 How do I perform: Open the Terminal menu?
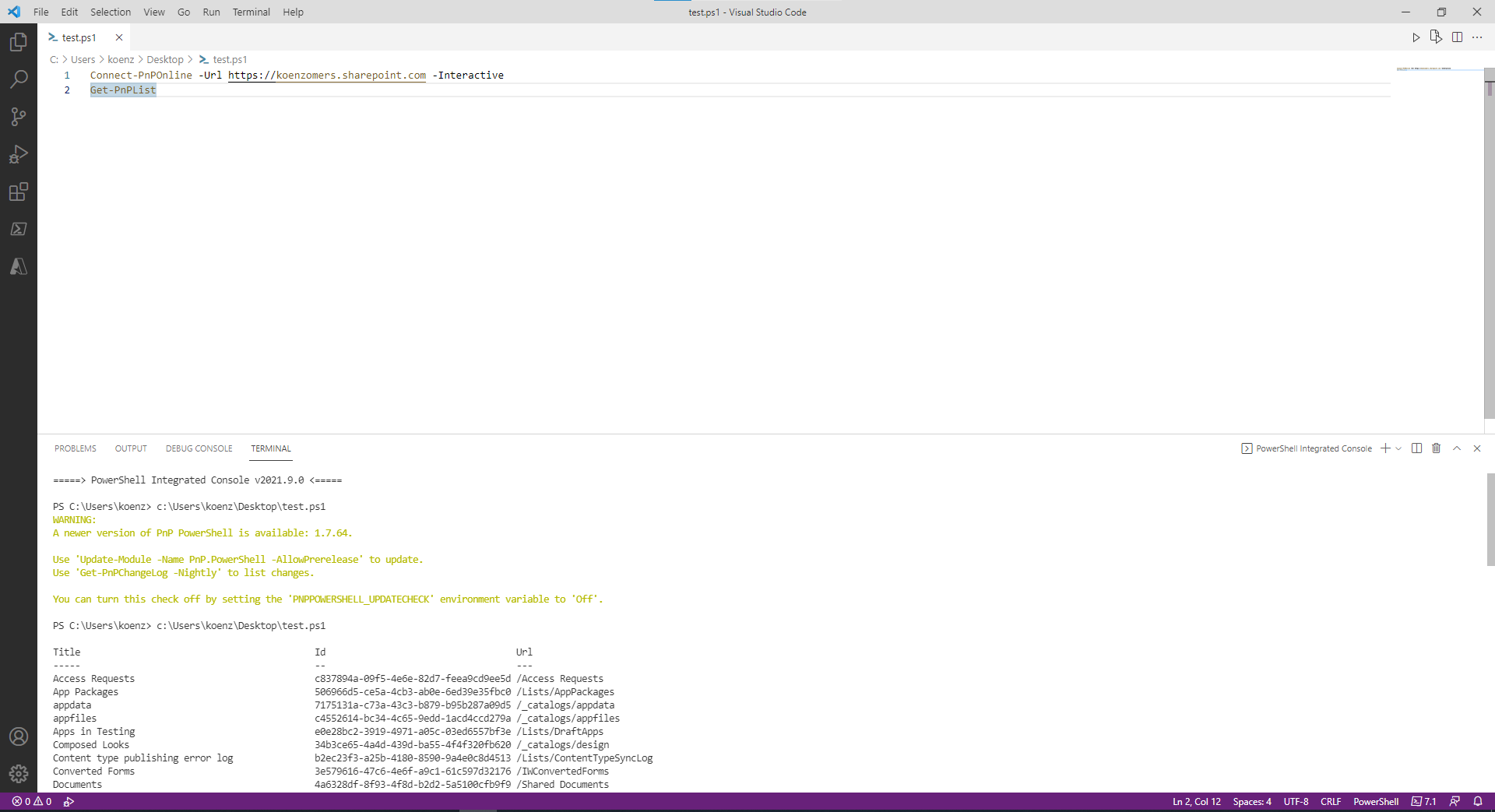(x=252, y=12)
